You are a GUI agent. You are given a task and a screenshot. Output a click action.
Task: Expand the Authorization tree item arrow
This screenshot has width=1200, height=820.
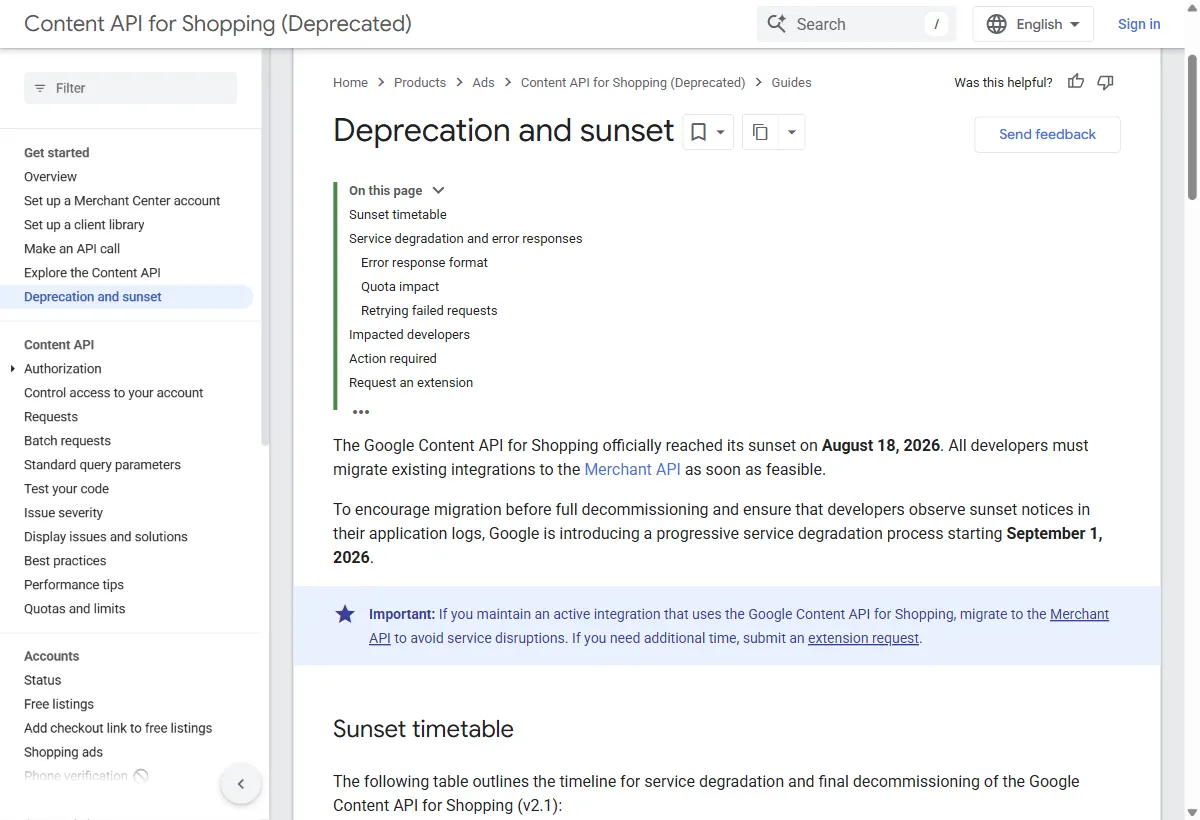(12, 369)
